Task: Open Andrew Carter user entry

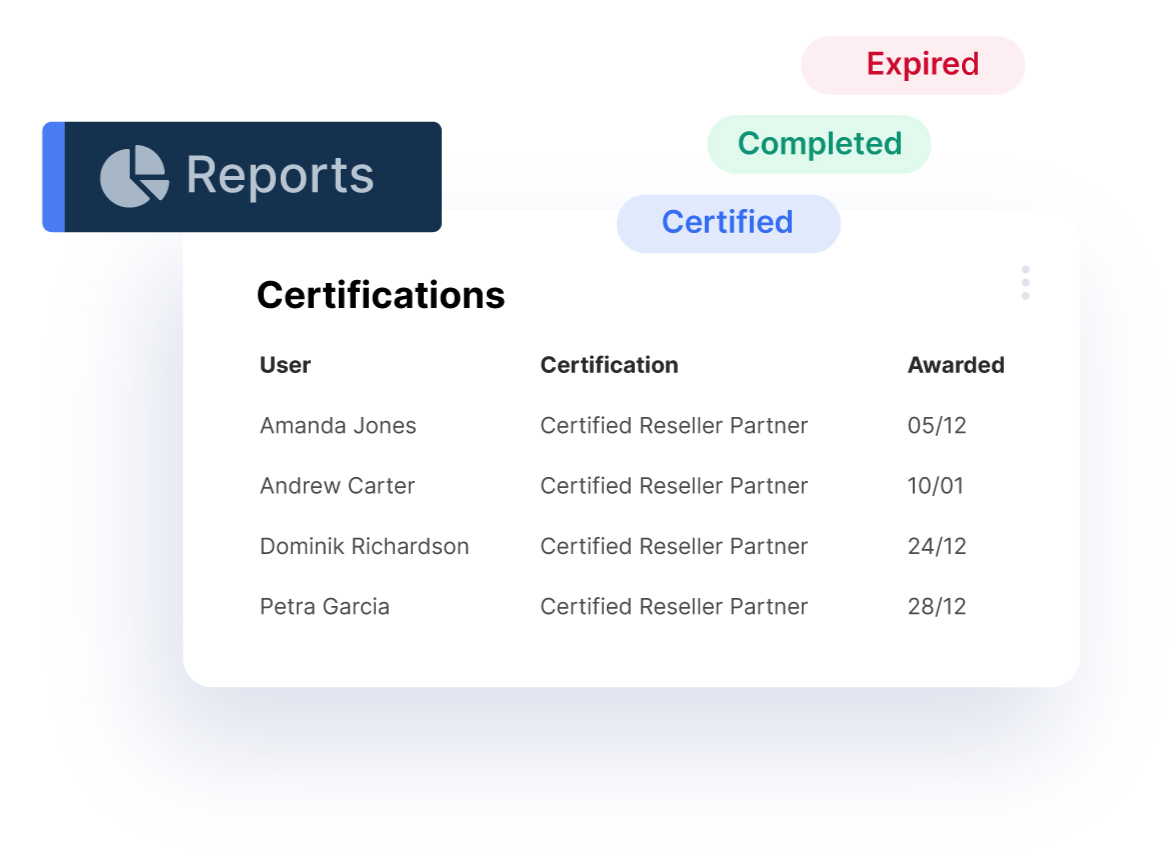Action: coord(337,486)
